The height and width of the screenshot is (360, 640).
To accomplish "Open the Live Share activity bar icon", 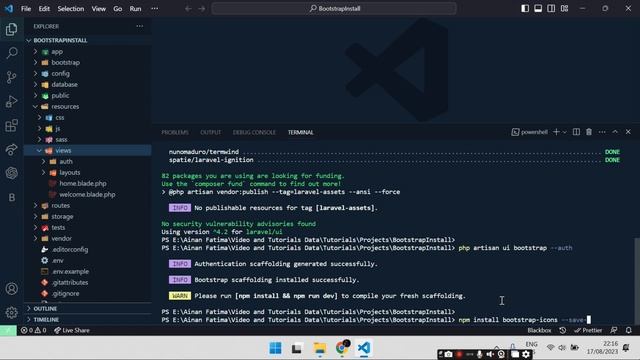I will [x=11, y=149].
